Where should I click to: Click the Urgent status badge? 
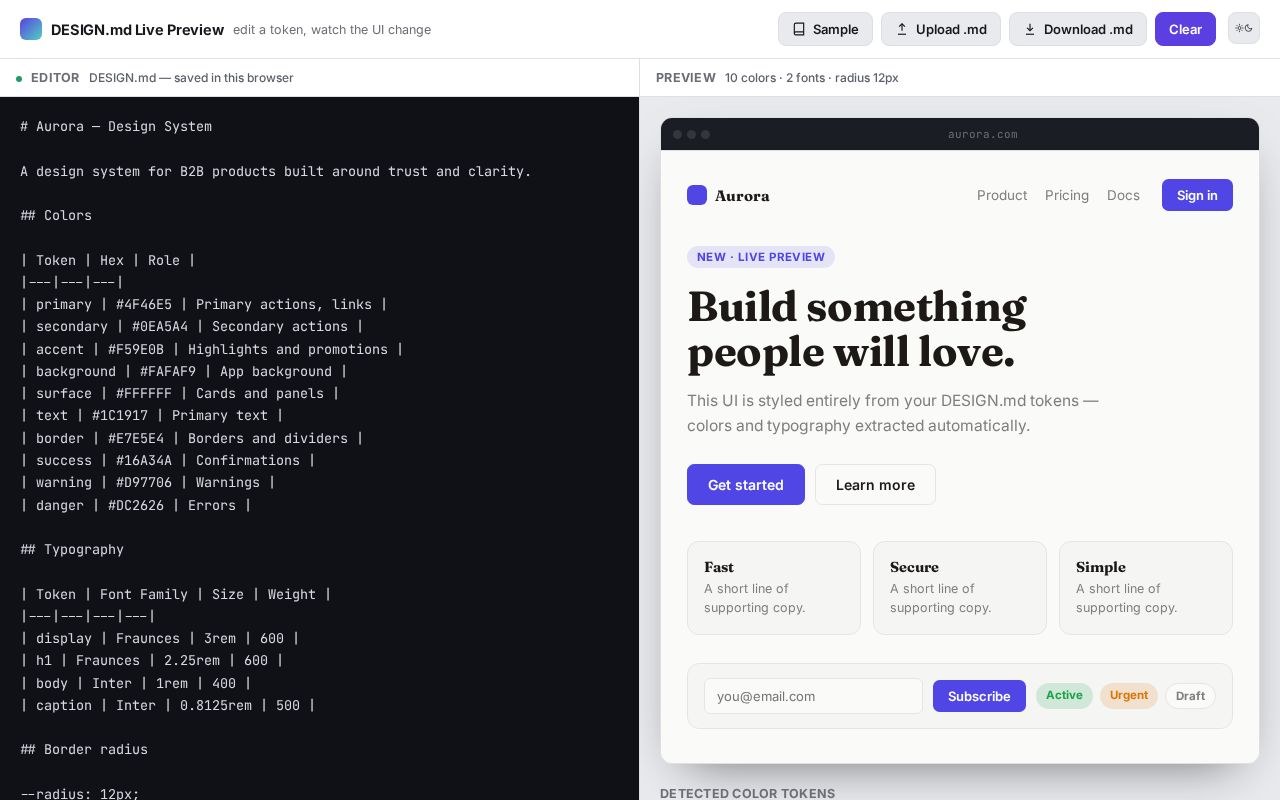pos(1129,695)
